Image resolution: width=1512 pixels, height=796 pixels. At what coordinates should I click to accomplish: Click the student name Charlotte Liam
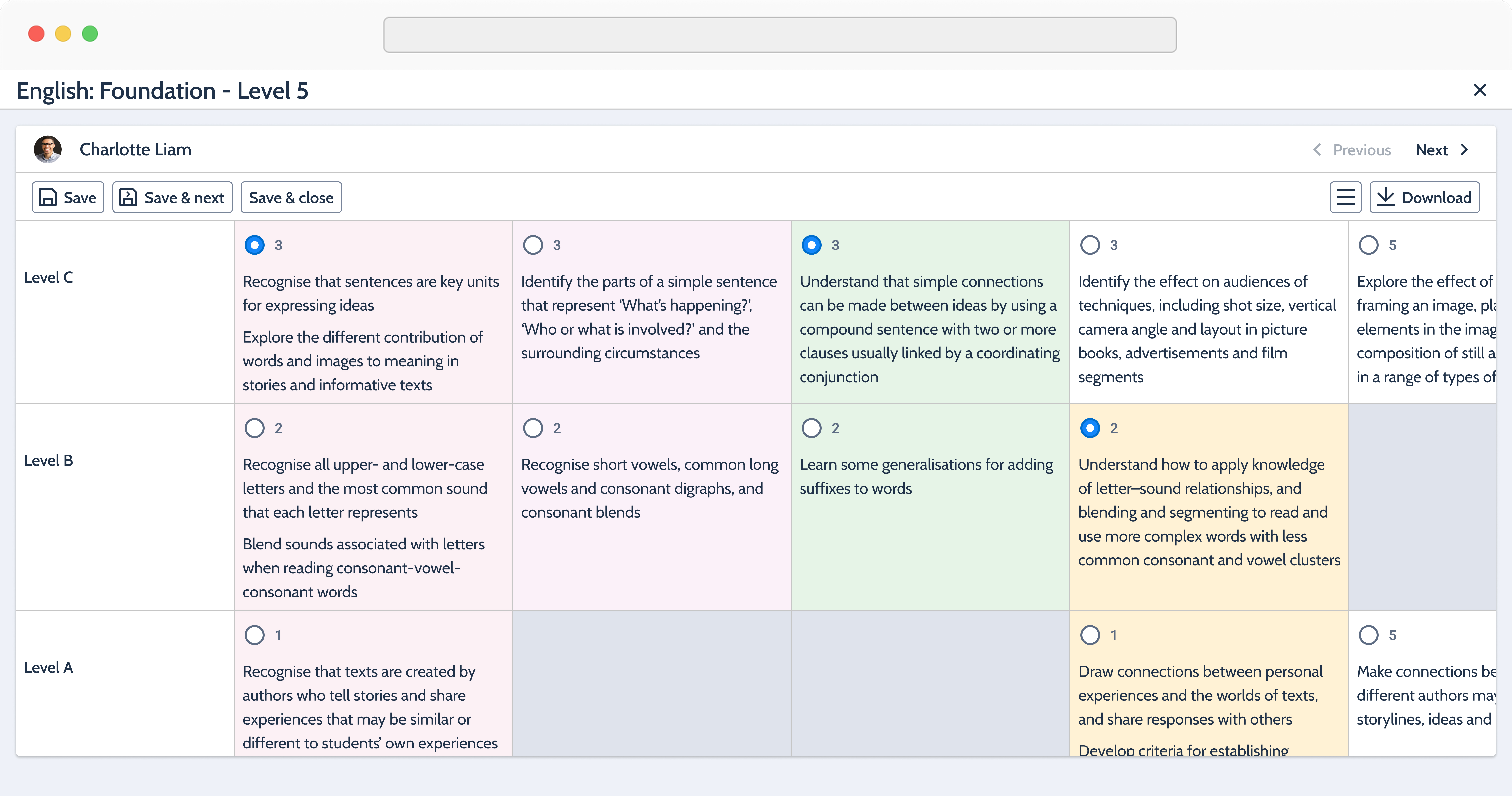[x=136, y=150]
